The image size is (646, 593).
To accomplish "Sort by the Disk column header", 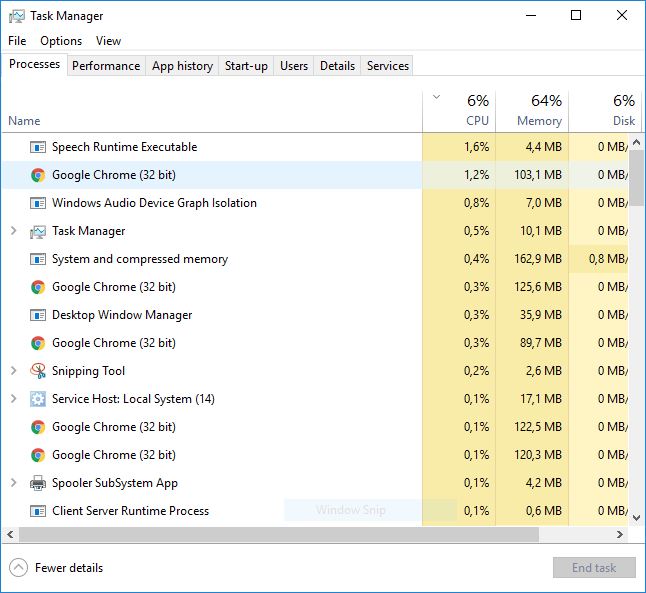I will (x=605, y=110).
